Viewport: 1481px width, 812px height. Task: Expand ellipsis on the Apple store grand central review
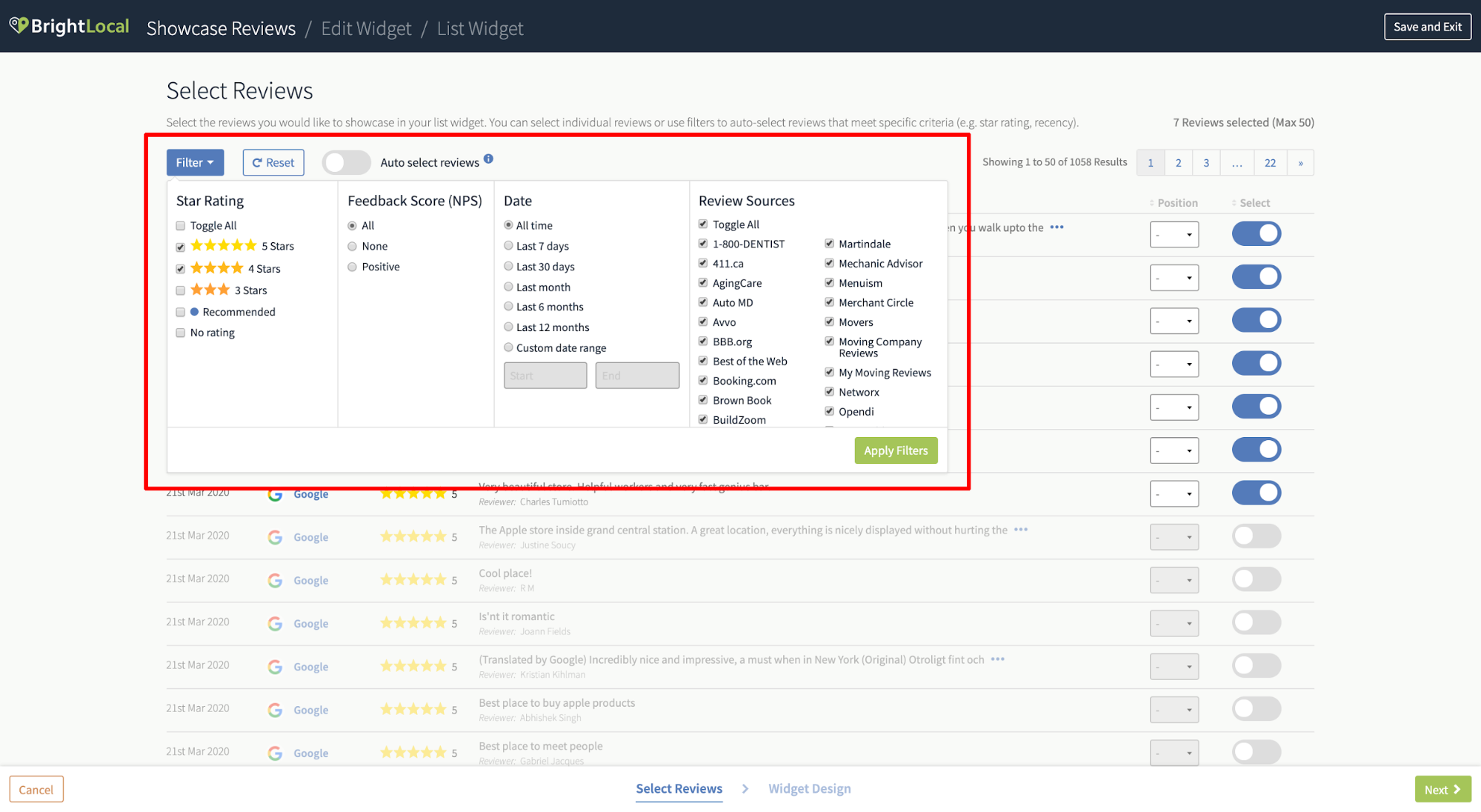point(1021,530)
